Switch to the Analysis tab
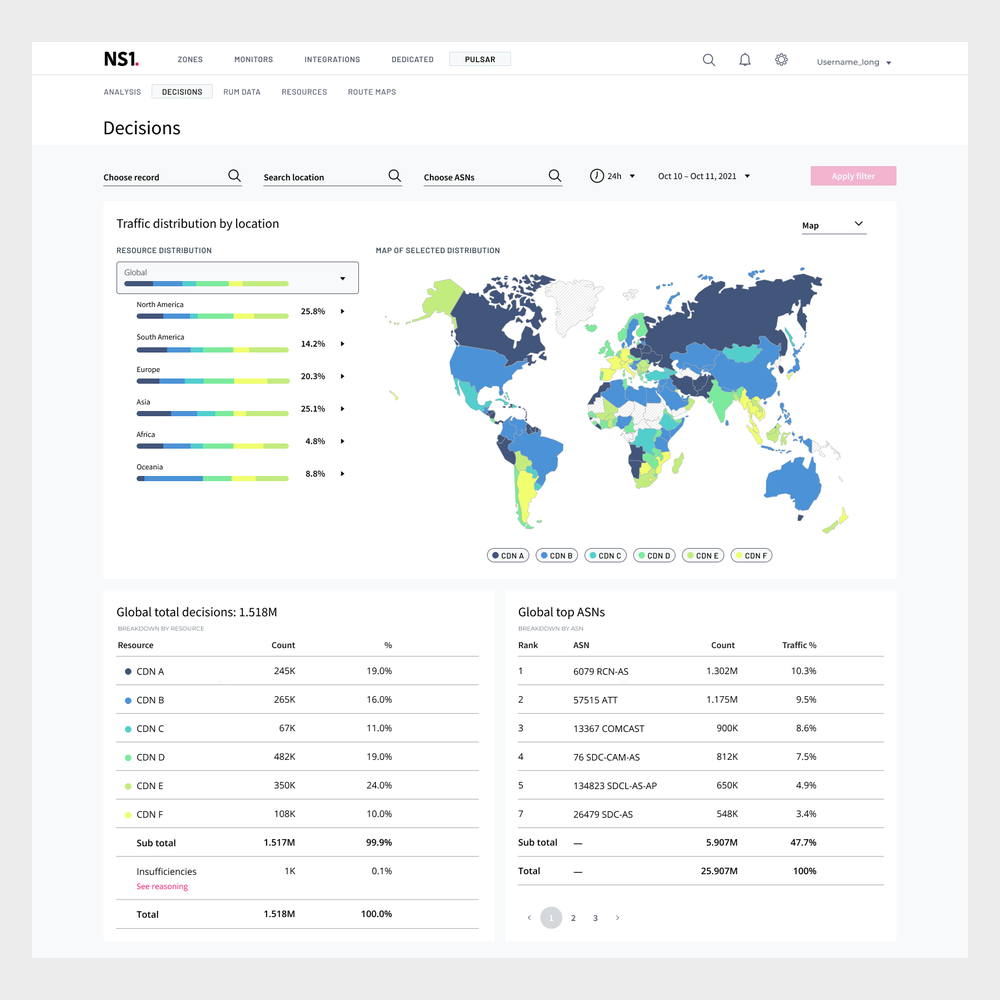The width and height of the screenshot is (1000, 1000). (122, 92)
